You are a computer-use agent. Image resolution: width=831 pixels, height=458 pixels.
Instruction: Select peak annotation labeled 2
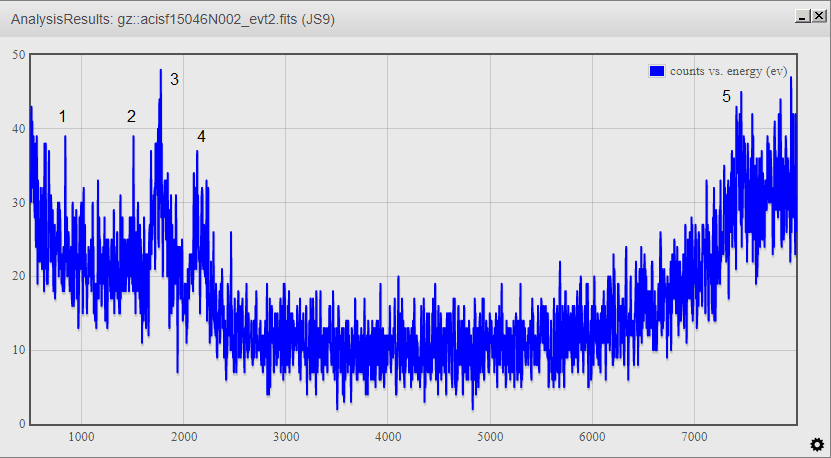(131, 117)
